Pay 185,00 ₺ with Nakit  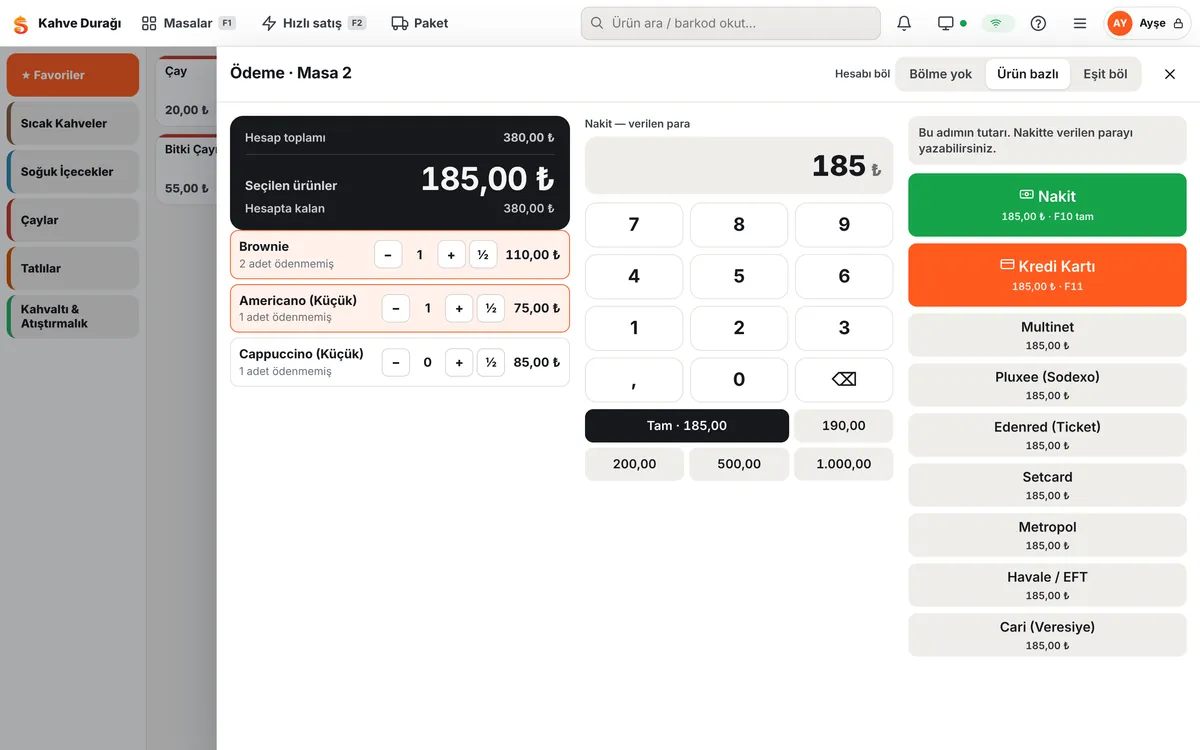pyautogui.click(x=1047, y=205)
